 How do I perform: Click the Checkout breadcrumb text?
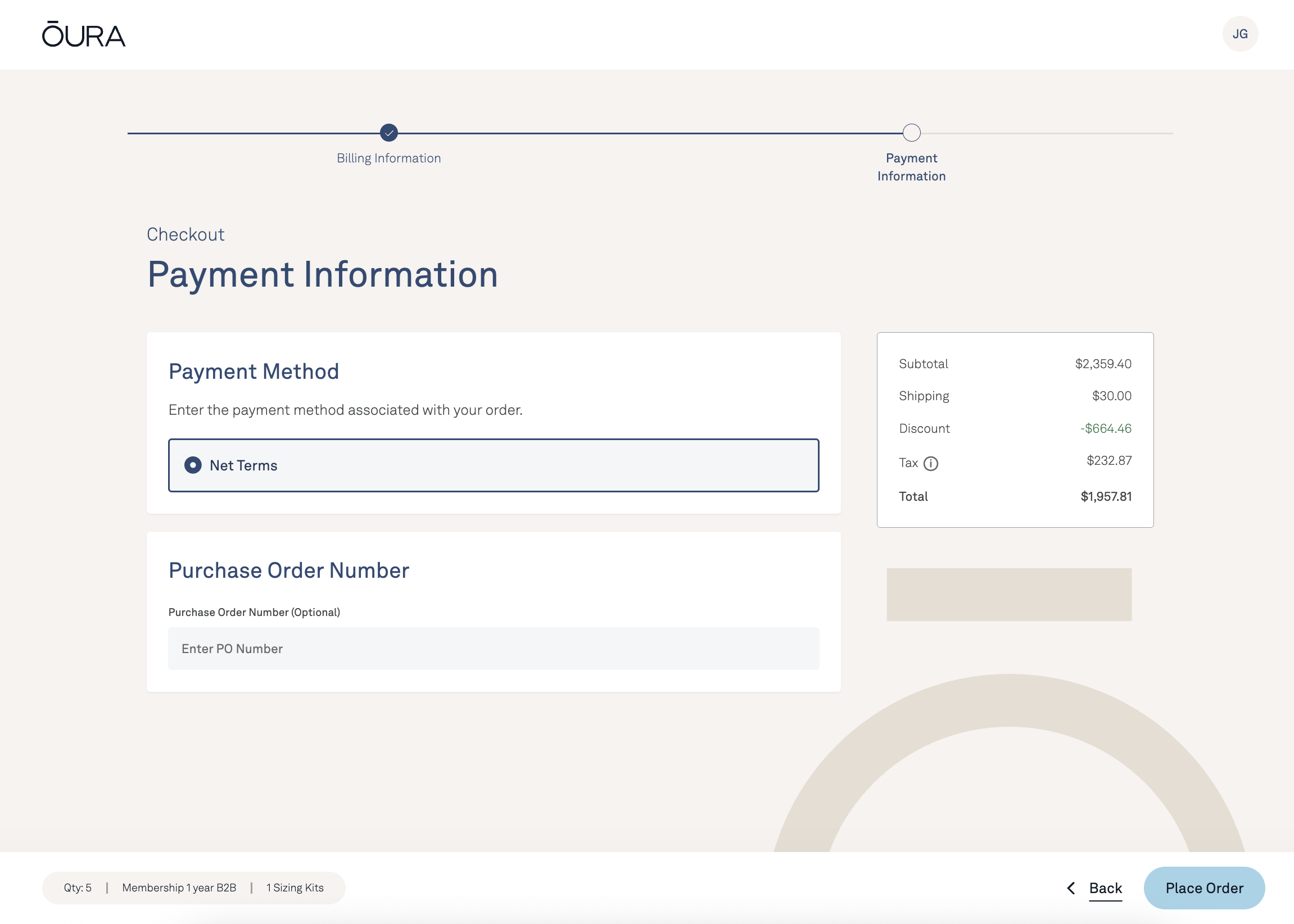185,234
